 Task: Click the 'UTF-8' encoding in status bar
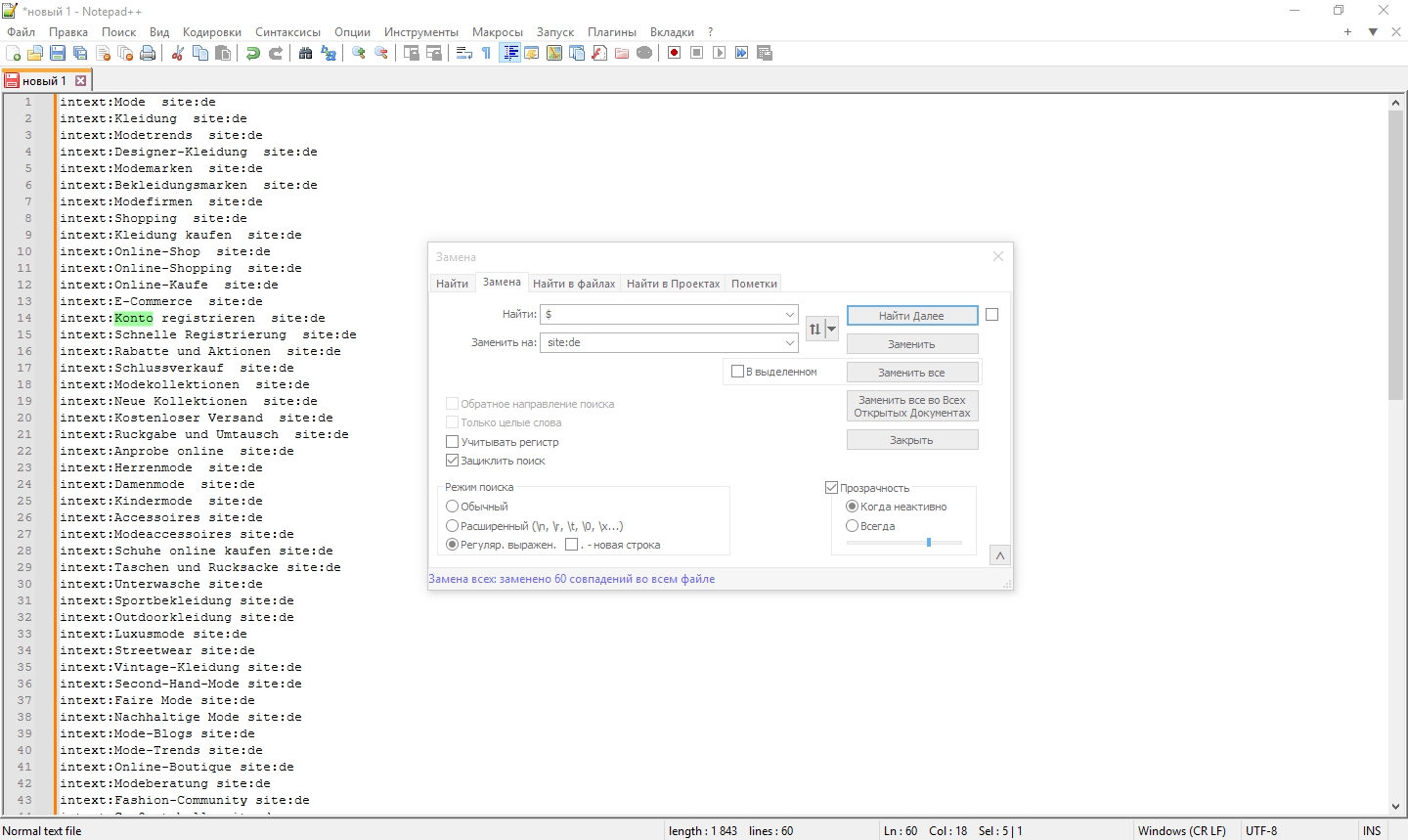tap(1261, 831)
